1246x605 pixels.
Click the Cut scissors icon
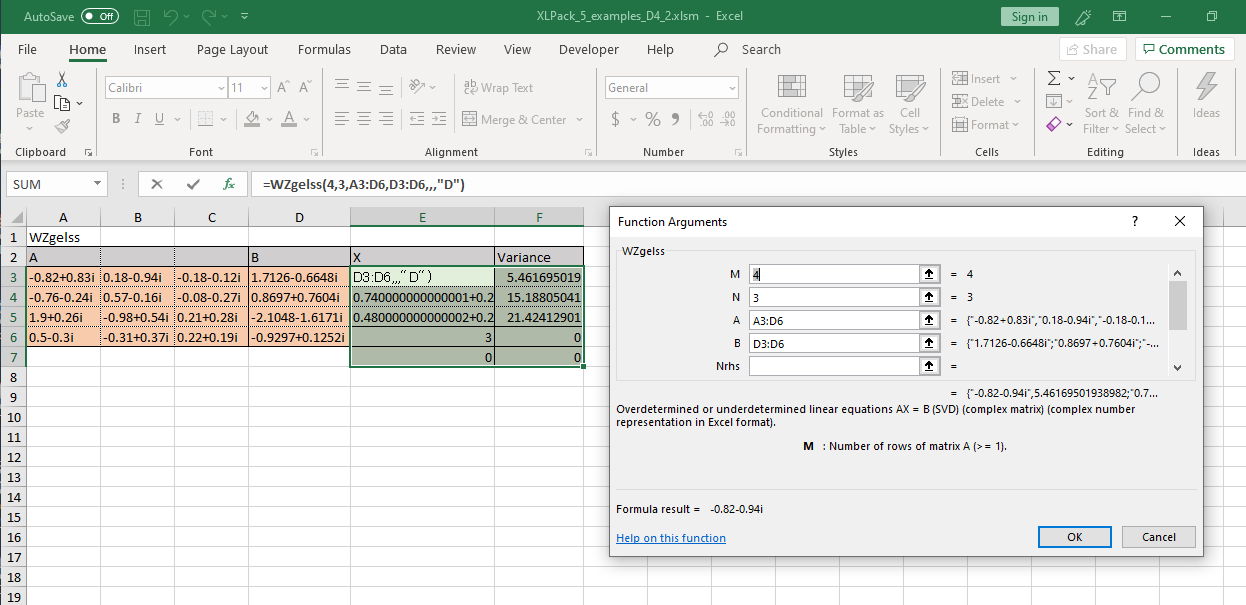(x=62, y=79)
